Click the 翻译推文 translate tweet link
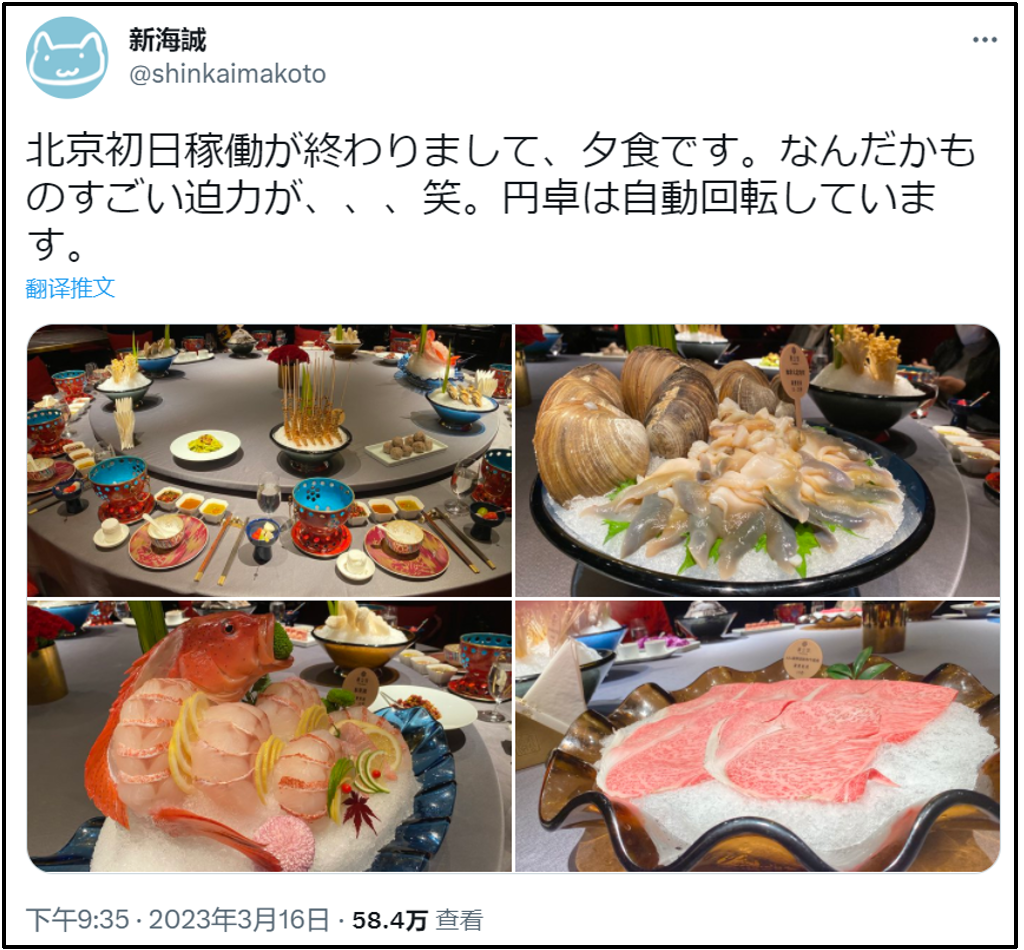The height and width of the screenshot is (950, 1024). coord(71,287)
